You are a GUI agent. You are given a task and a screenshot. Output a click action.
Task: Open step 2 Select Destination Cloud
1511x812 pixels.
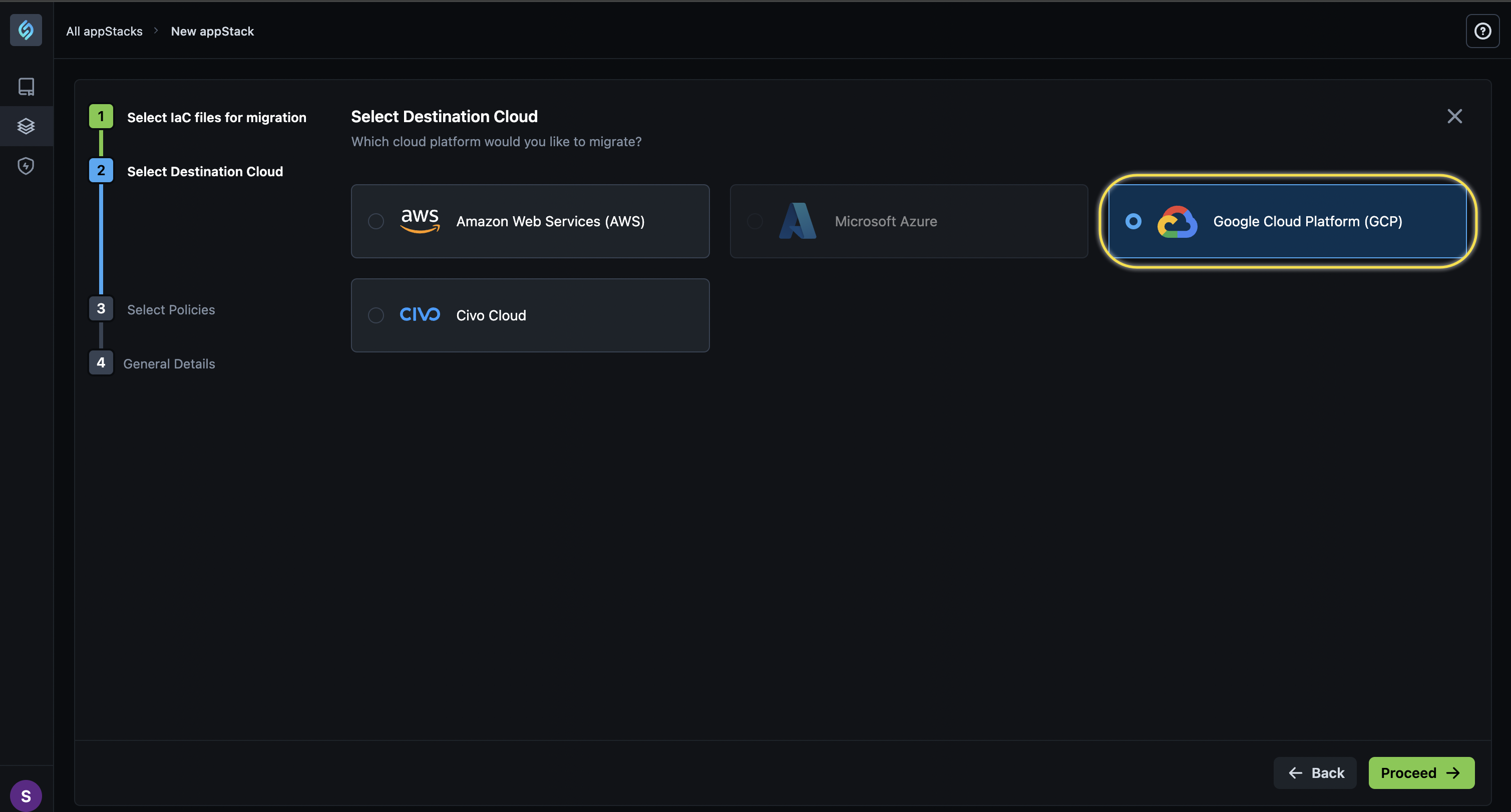click(x=205, y=171)
